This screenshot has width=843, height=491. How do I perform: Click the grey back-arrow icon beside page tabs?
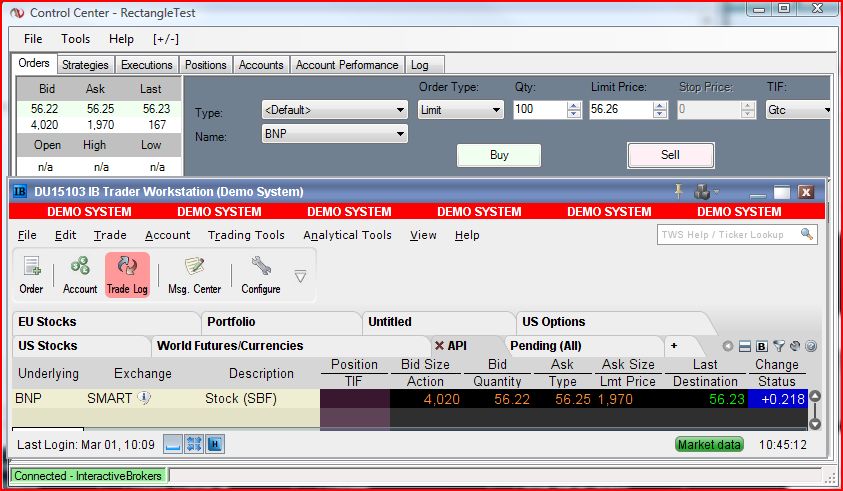tap(728, 346)
